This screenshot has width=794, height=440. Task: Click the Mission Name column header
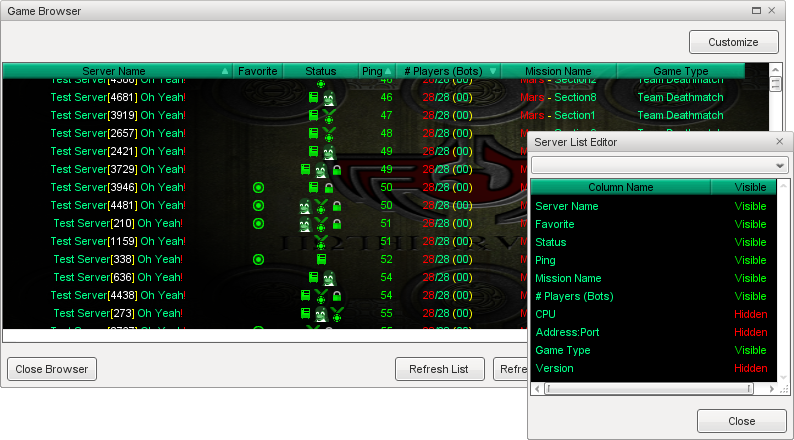[558, 72]
